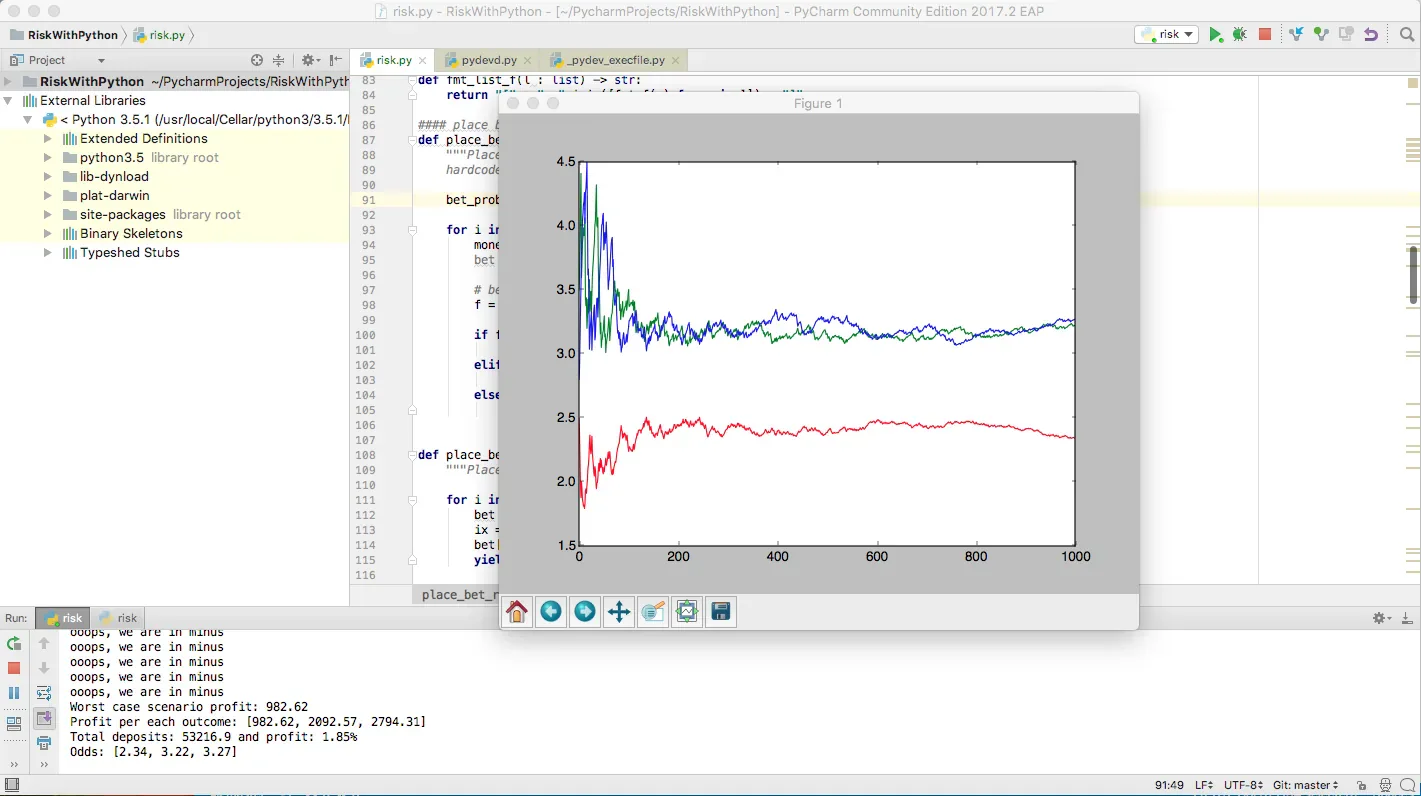1421x796 pixels.
Task: Collapse the External Libraries node
Action: click(x=10, y=100)
